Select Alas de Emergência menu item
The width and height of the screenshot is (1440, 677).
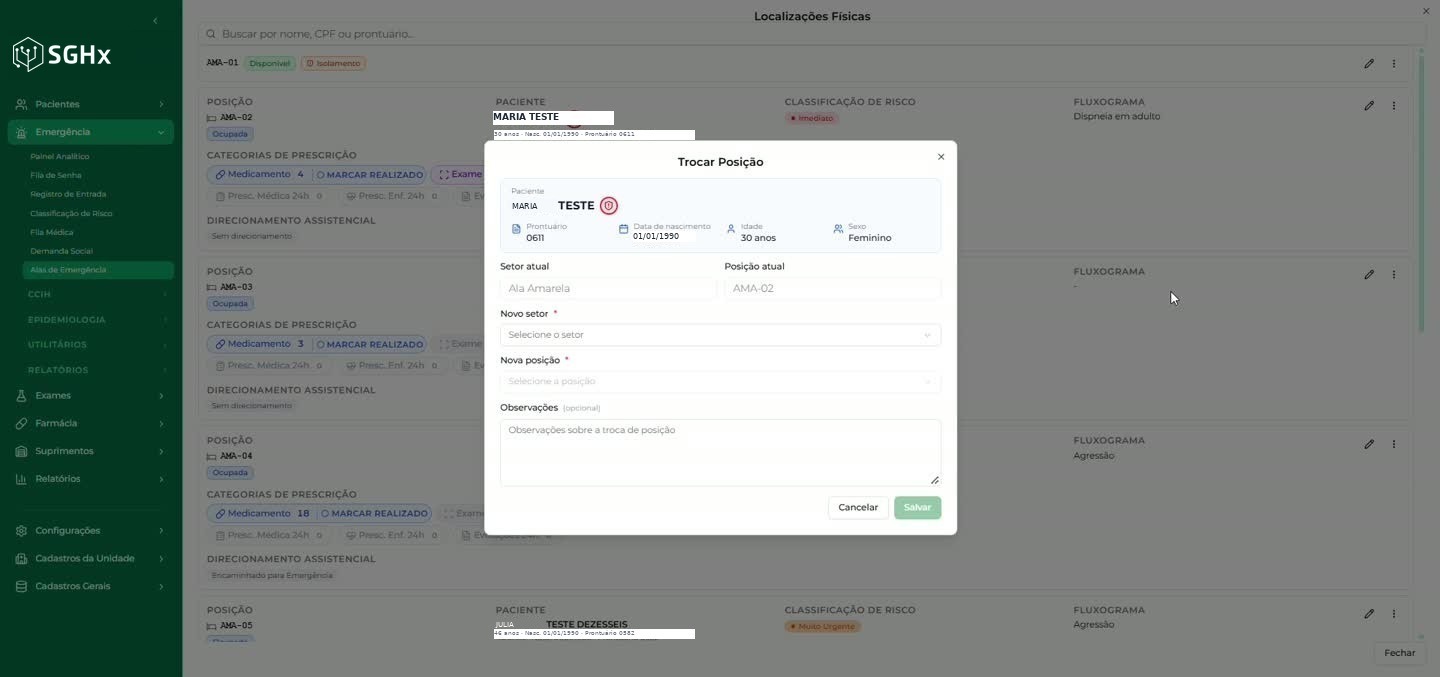[97, 270]
